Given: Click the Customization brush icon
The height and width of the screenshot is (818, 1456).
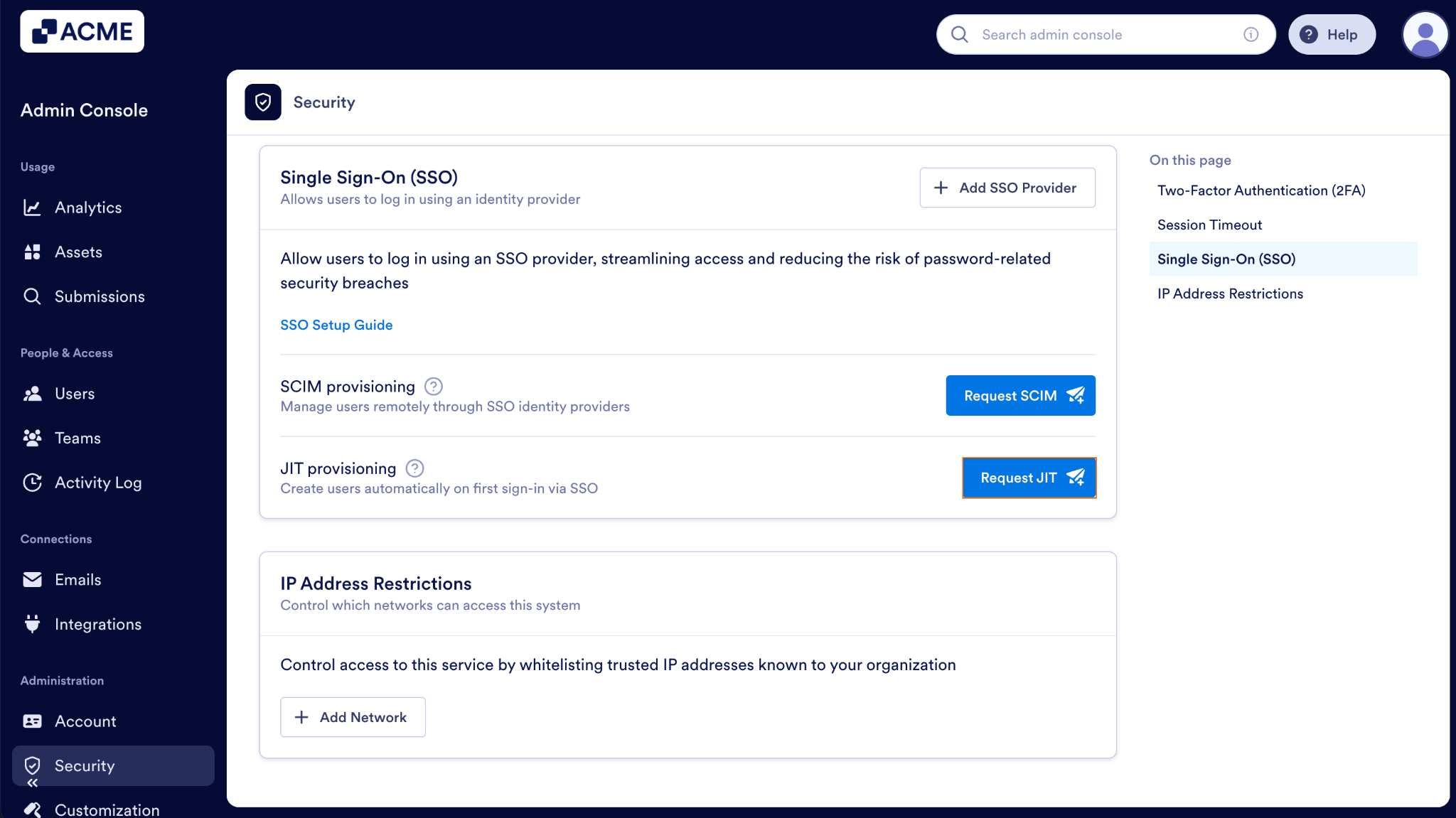Looking at the screenshot, I should click(32, 809).
